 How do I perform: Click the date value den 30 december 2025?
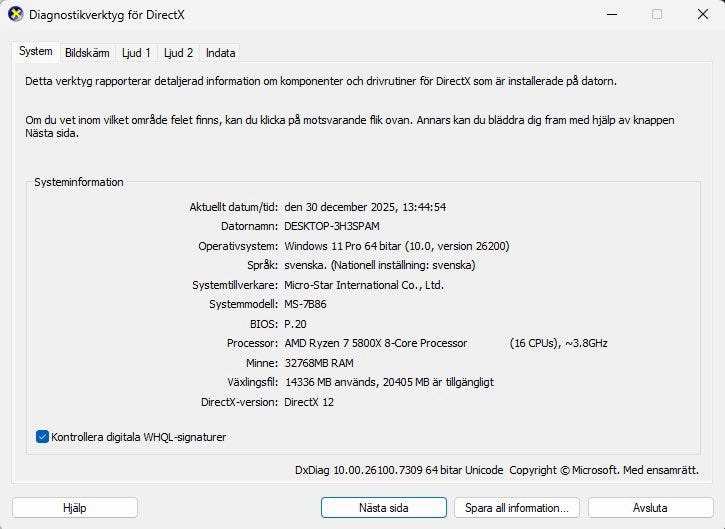point(365,207)
